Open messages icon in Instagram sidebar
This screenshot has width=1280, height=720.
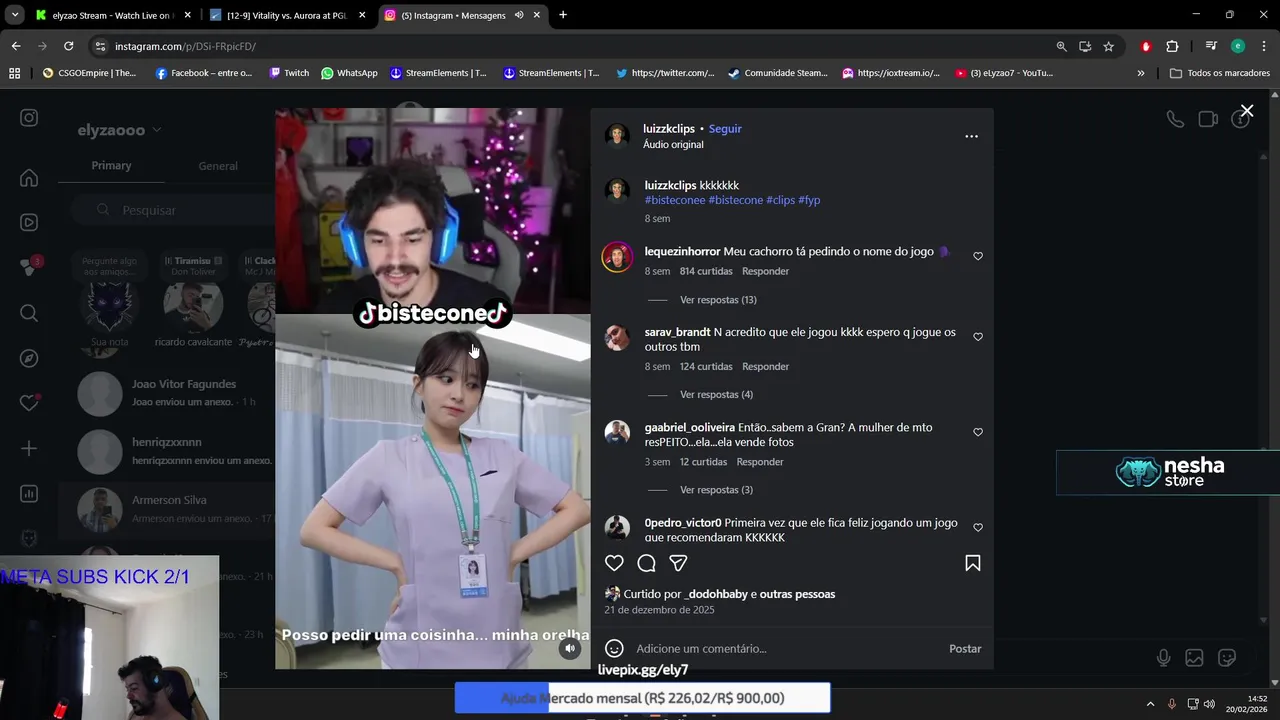coord(29,267)
